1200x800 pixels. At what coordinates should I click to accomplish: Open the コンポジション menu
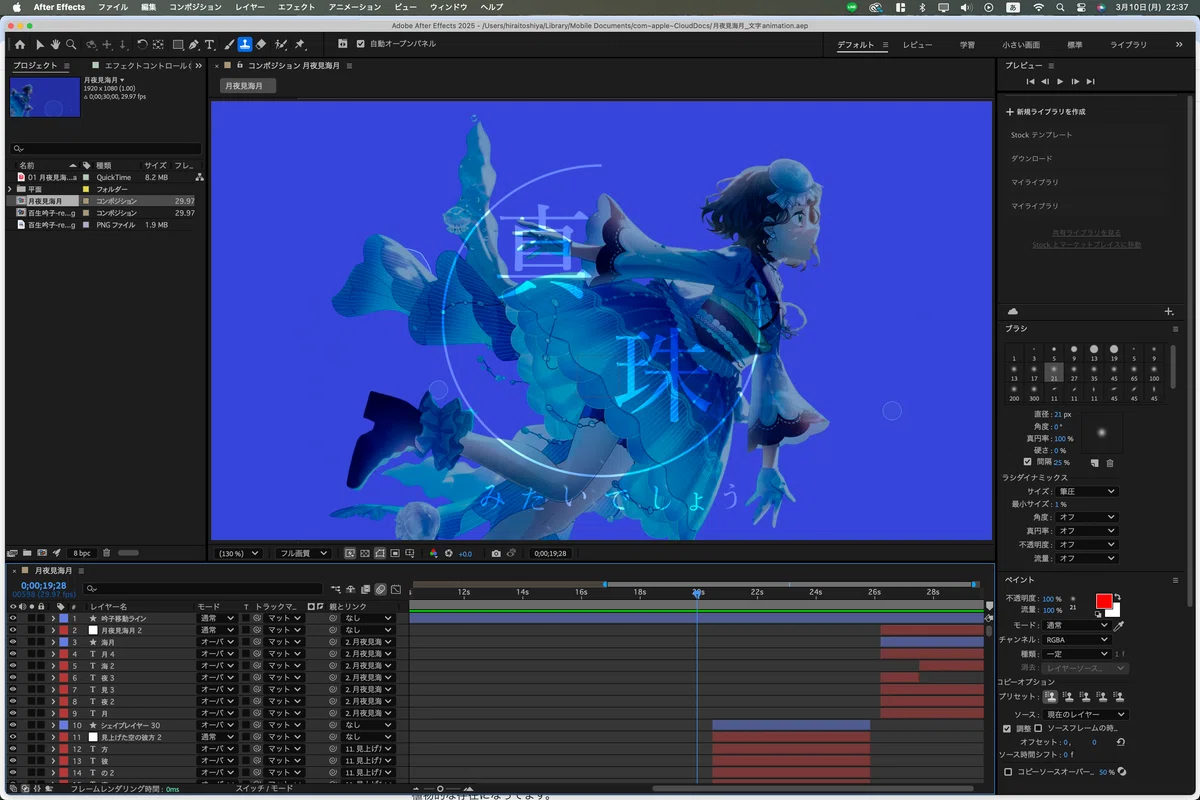pyautogui.click(x=195, y=7)
